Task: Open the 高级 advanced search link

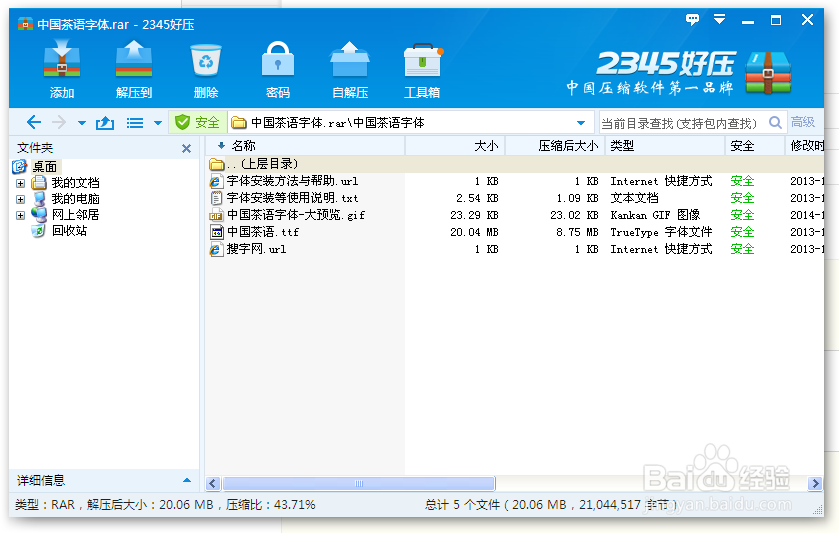Action: (x=803, y=122)
